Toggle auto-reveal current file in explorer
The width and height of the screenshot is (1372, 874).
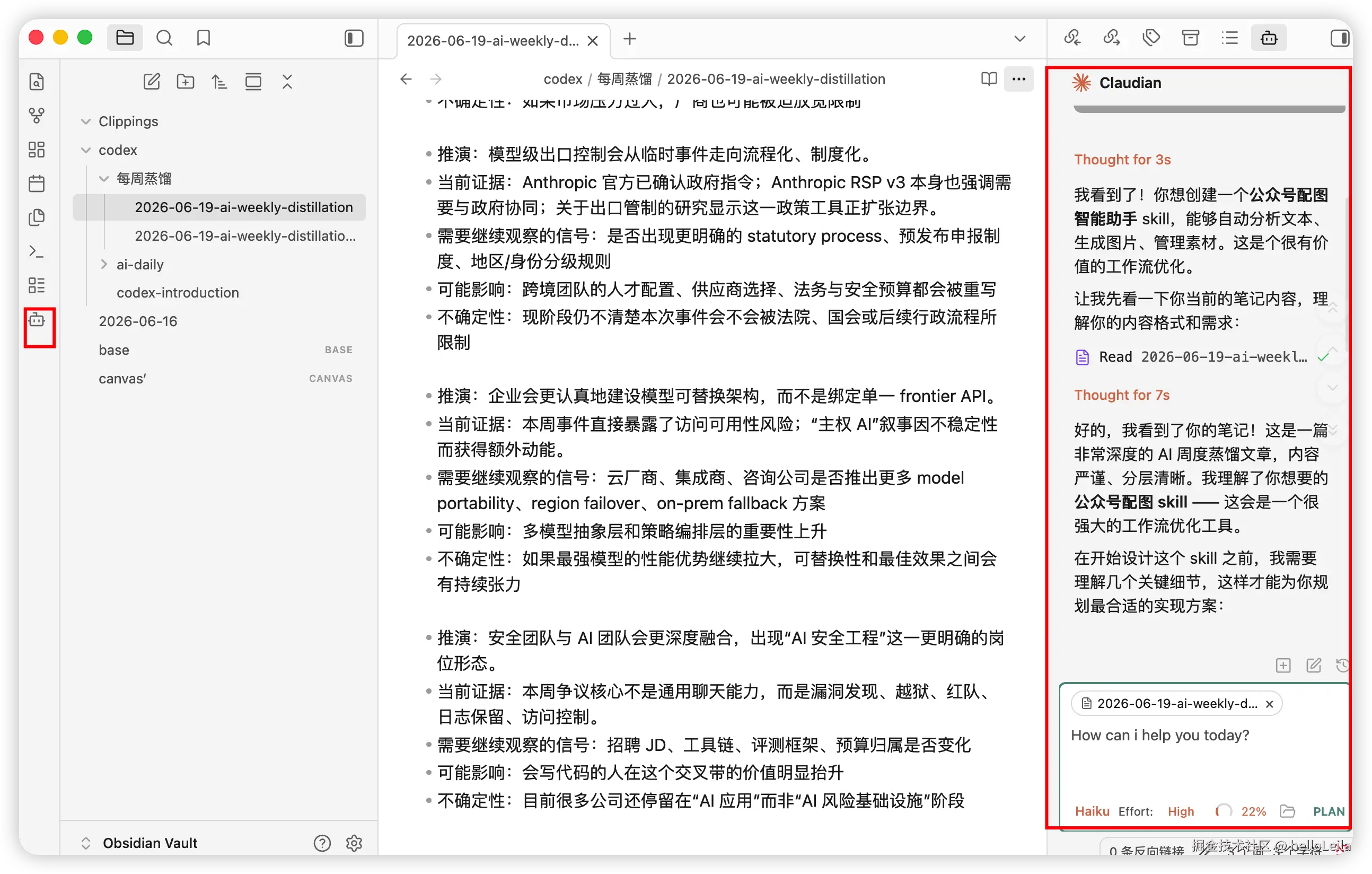click(253, 82)
